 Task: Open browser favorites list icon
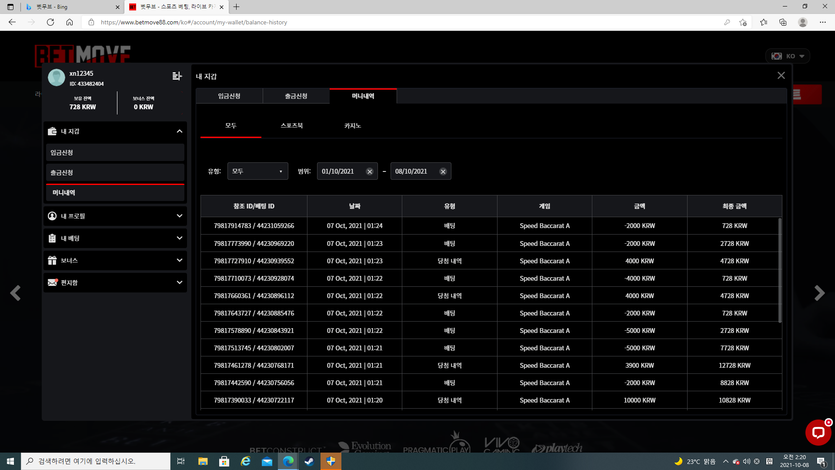[764, 22]
